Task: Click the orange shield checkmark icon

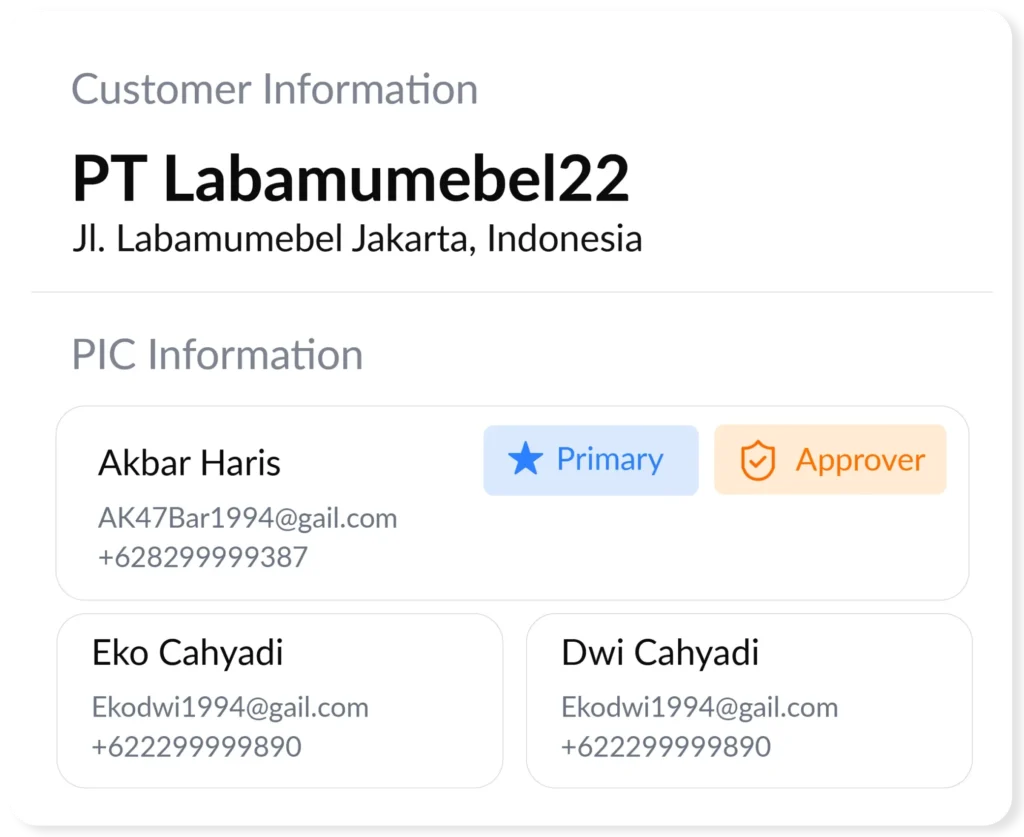Action: click(x=758, y=460)
